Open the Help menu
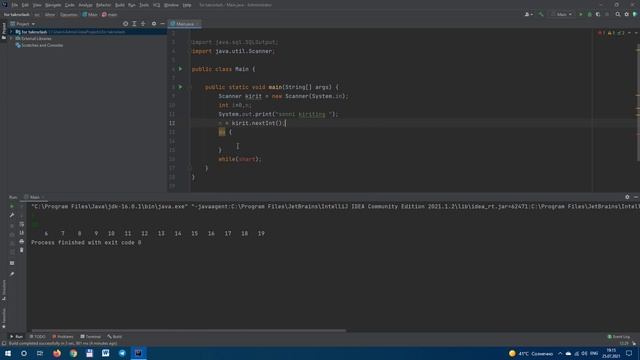 pos(187,5)
